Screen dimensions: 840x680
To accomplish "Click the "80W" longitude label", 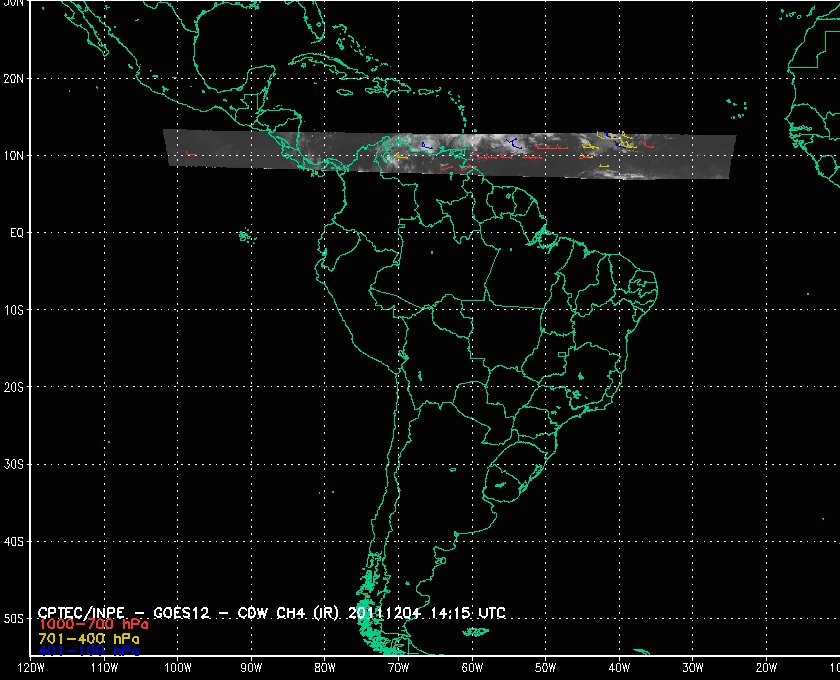I will tap(325, 668).
